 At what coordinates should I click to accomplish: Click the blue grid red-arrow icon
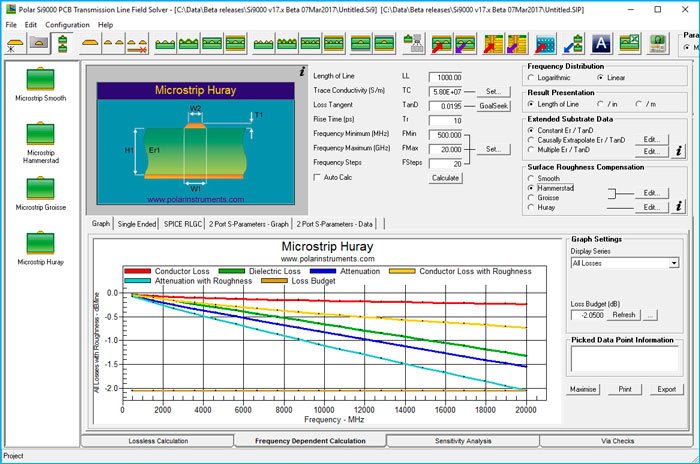[x=545, y=44]
